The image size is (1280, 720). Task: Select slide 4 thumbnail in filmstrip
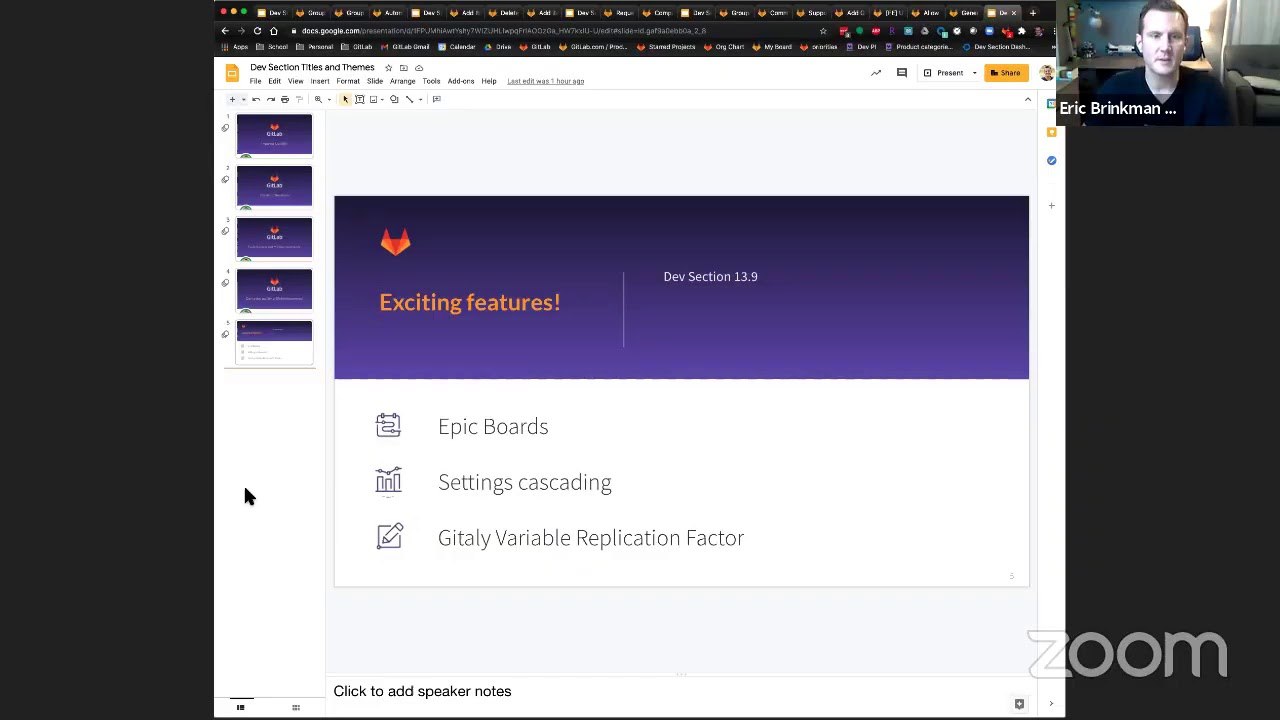point(274,290)
